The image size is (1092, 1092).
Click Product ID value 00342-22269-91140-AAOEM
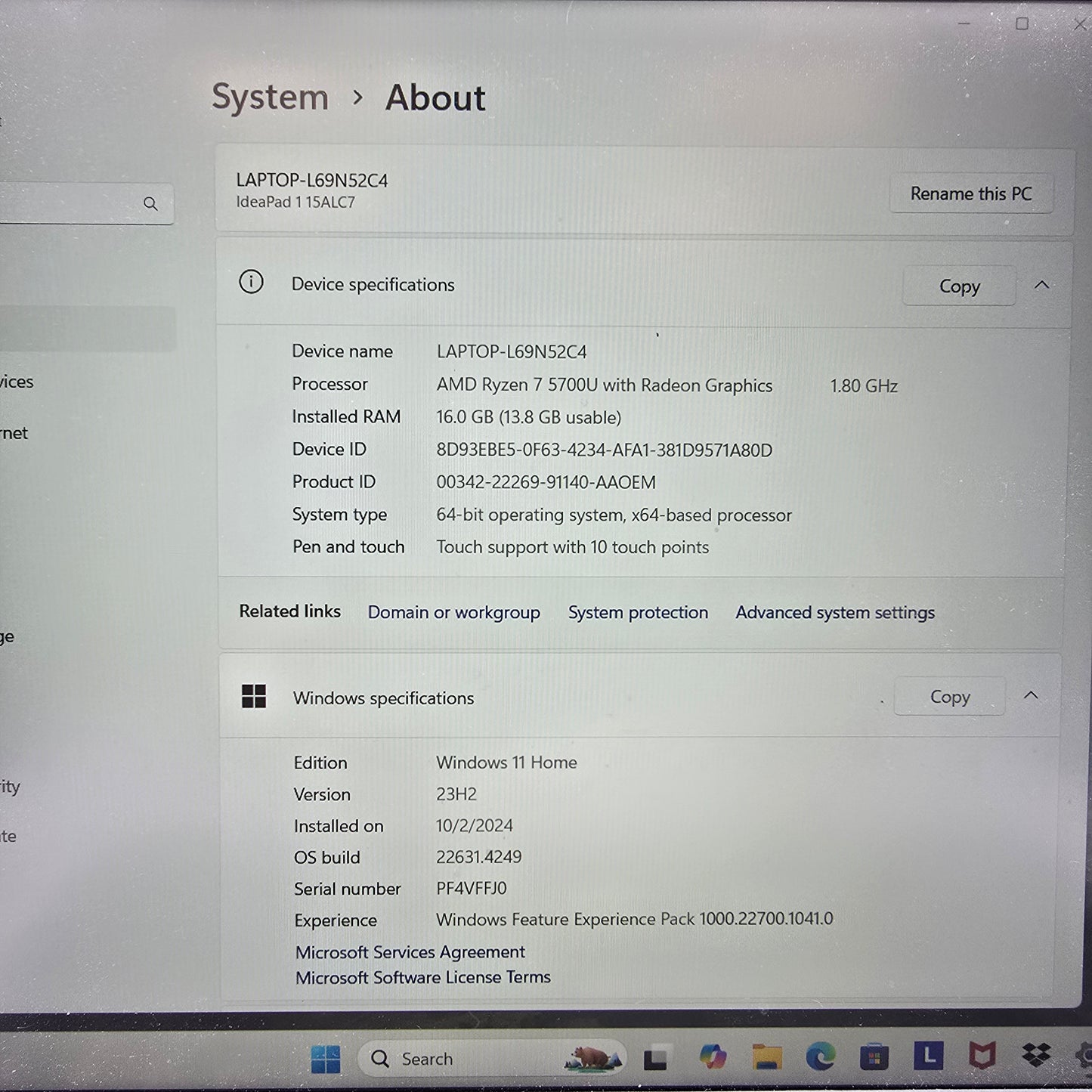[546, 482]
